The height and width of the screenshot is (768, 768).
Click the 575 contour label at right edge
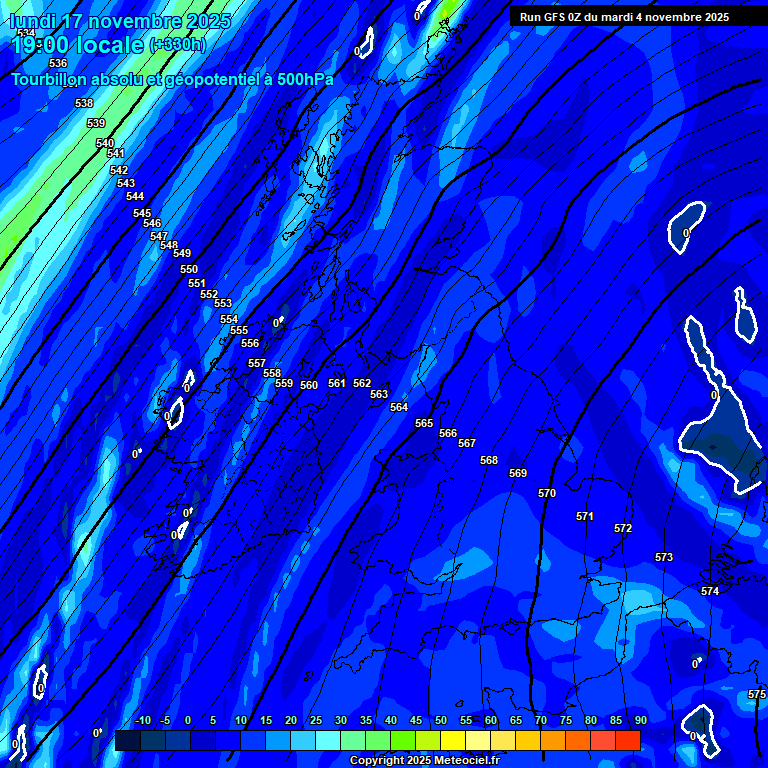pos(757,695)
